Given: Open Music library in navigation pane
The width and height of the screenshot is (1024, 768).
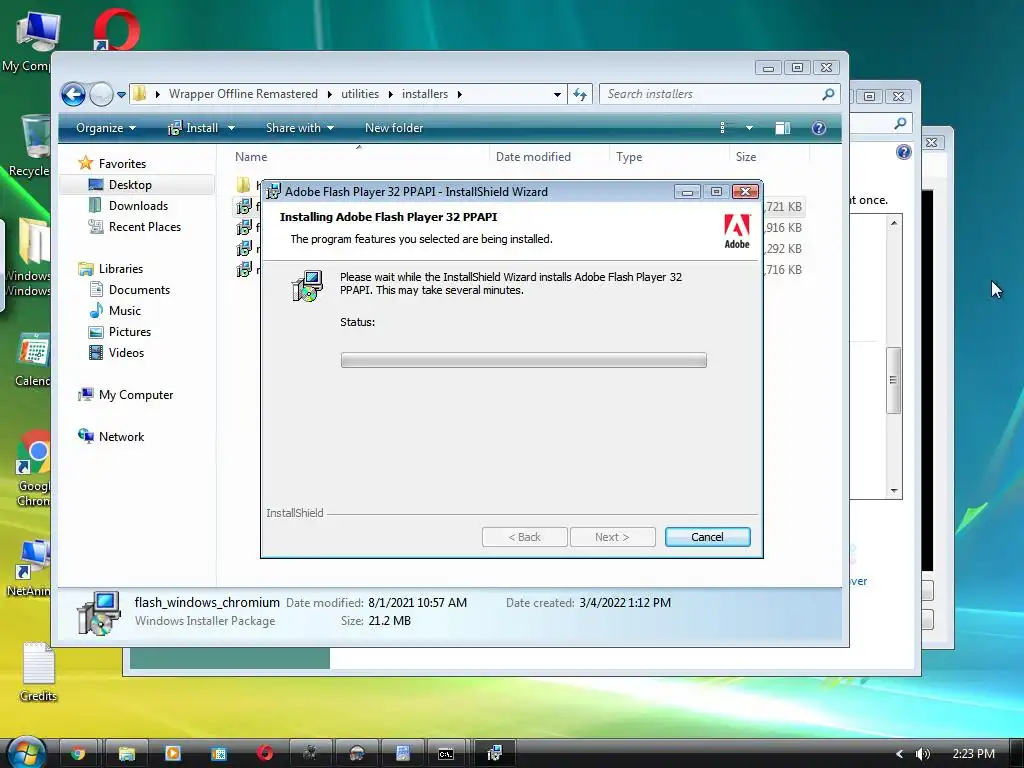Looking at the screenshot, I should point(124,310).
